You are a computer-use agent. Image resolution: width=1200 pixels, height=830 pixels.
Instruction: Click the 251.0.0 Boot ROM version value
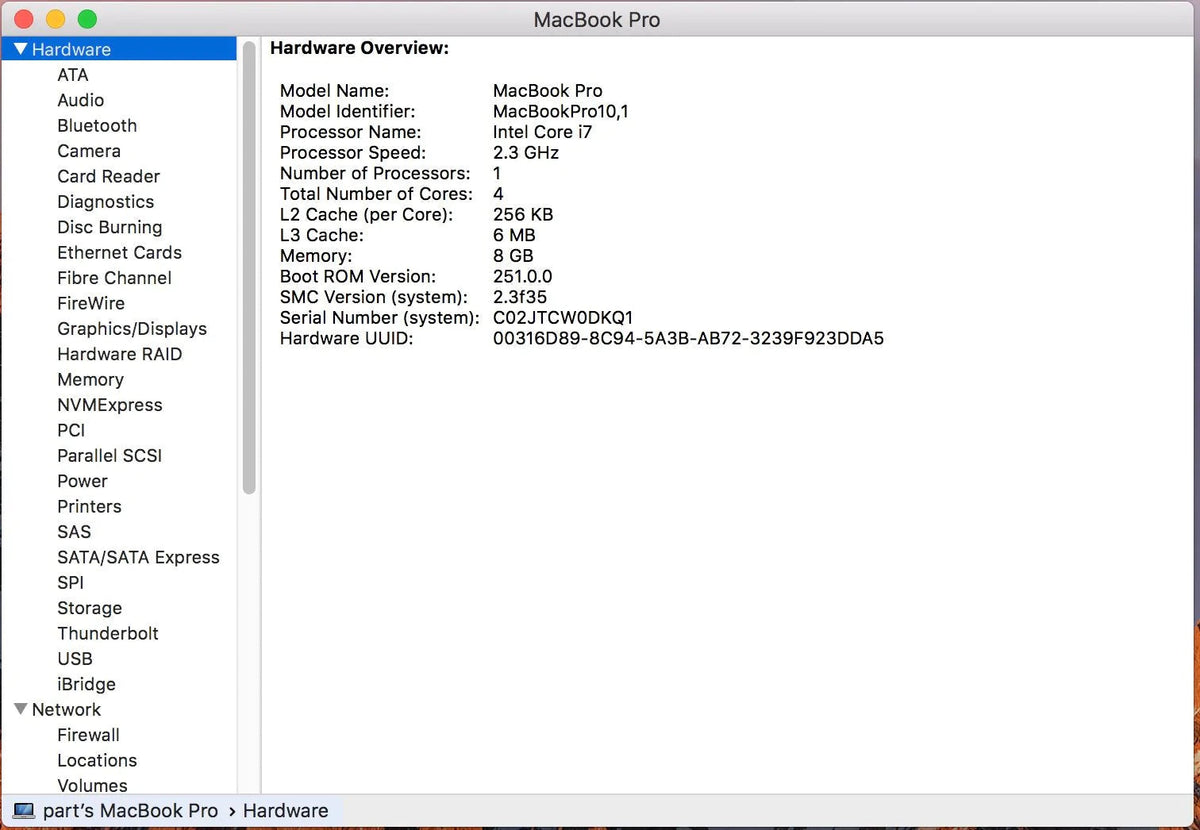523,276
